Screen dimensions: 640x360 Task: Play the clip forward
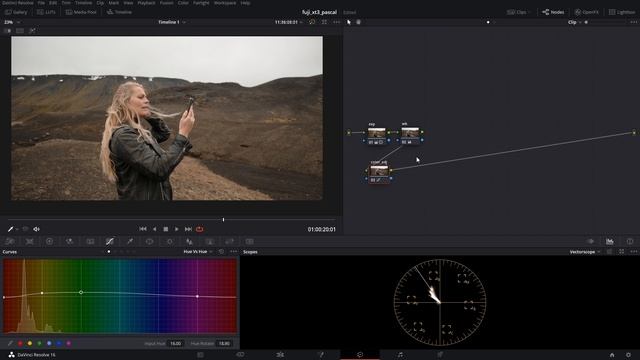[177, 229]
